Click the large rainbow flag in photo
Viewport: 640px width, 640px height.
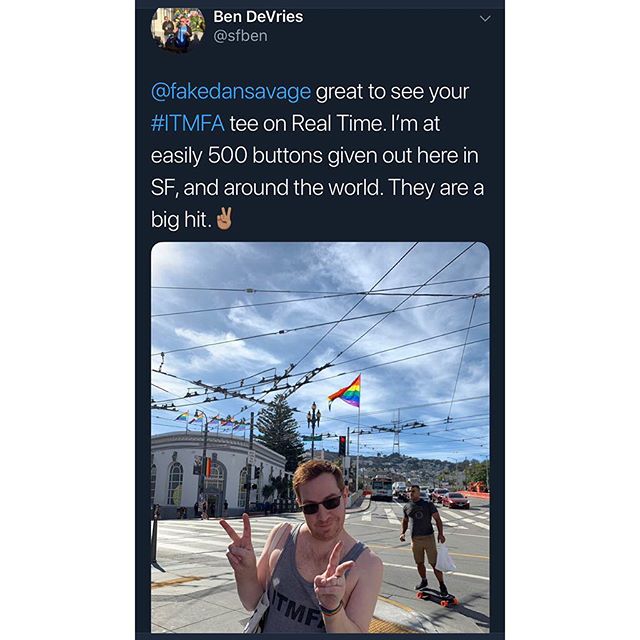tap(345, 393)
